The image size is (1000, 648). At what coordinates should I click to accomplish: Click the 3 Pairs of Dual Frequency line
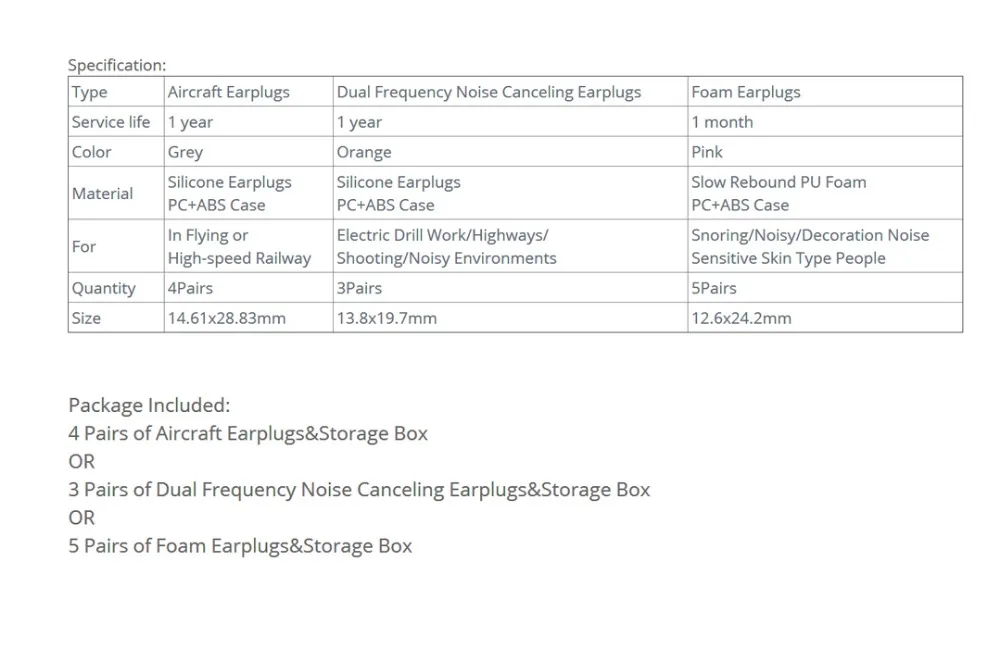click(x=359, y=490)
